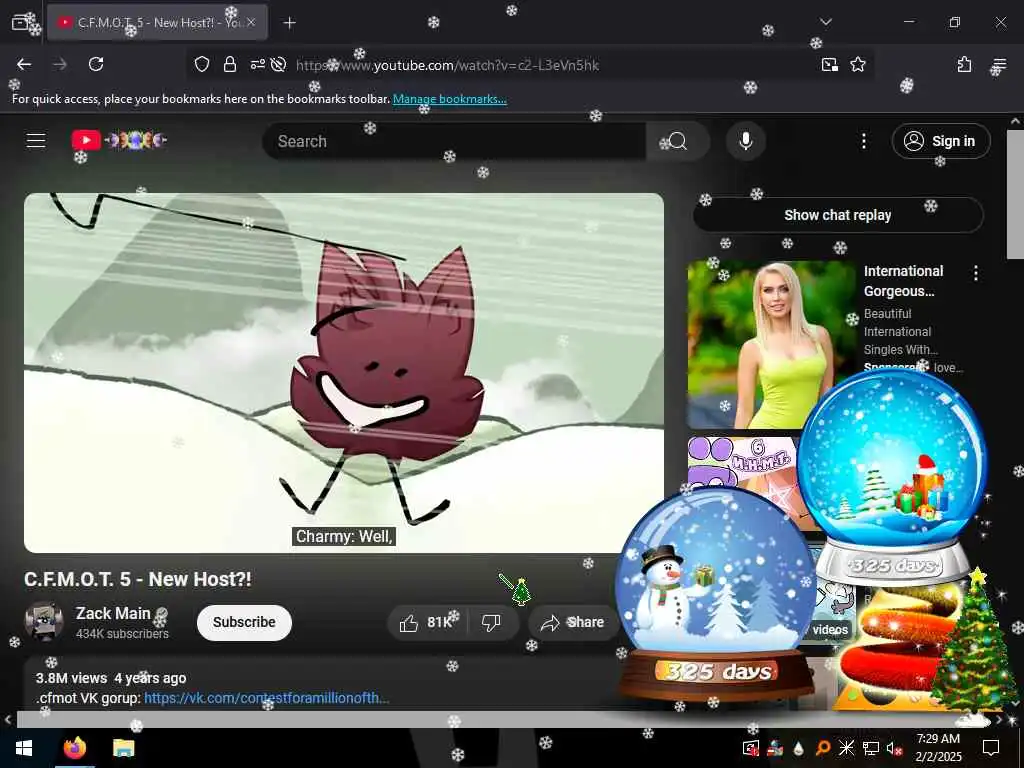Show chat replay

tap(838, 215)
